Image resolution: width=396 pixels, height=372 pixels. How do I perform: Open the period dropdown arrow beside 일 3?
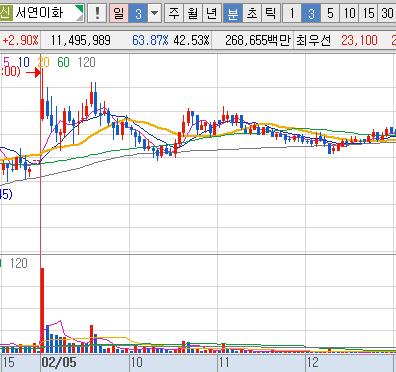coord(154,13)
